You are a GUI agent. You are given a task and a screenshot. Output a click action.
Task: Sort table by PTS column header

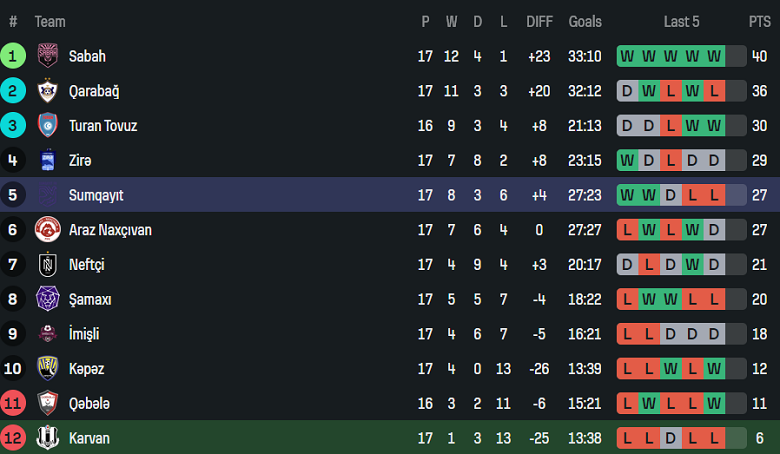760,22
